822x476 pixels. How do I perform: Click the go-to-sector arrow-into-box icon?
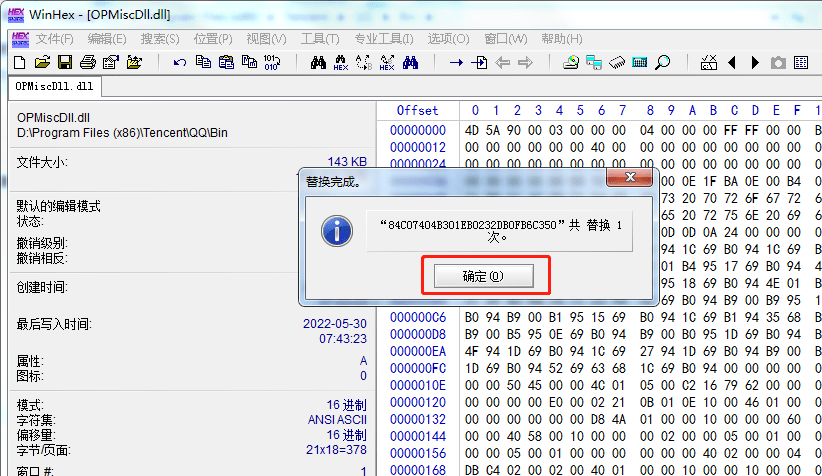click(479, 63)
